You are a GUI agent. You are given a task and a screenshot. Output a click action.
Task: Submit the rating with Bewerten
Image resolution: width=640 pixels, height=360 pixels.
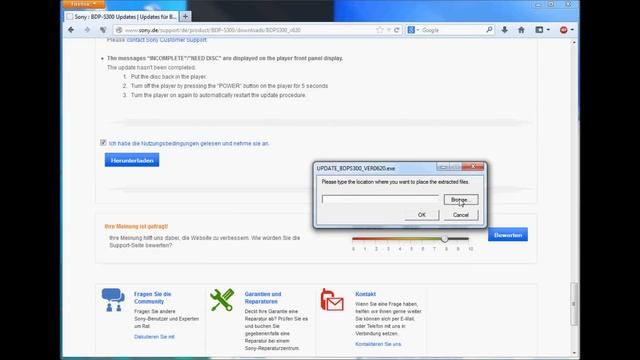tap(508, 235)
